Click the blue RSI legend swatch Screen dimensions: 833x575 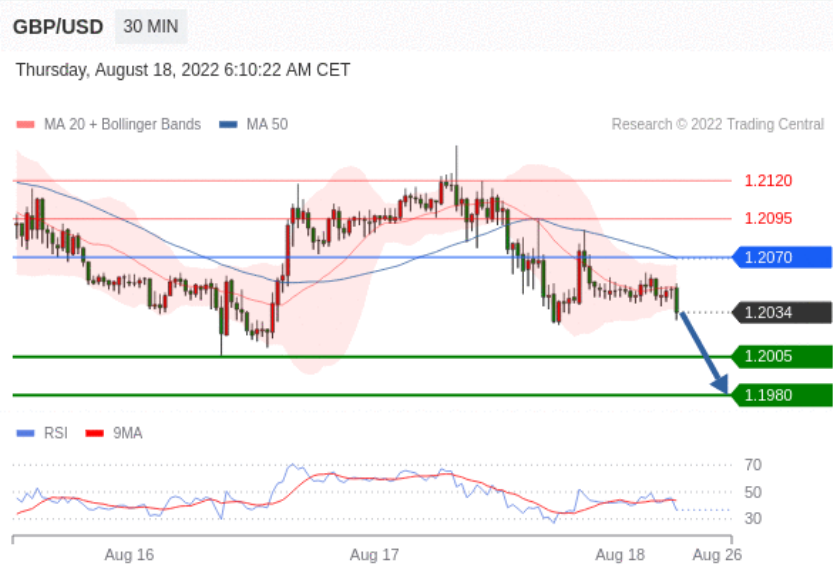coord(26,434)
